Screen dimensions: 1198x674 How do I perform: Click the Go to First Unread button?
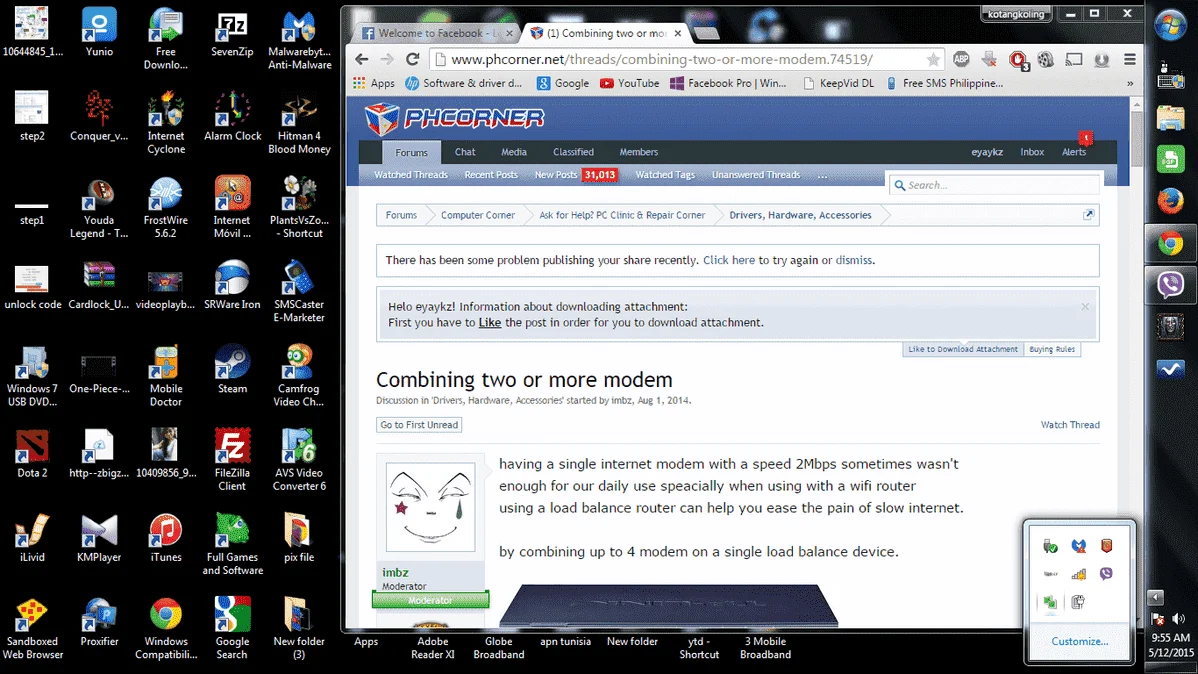(419, 425)
